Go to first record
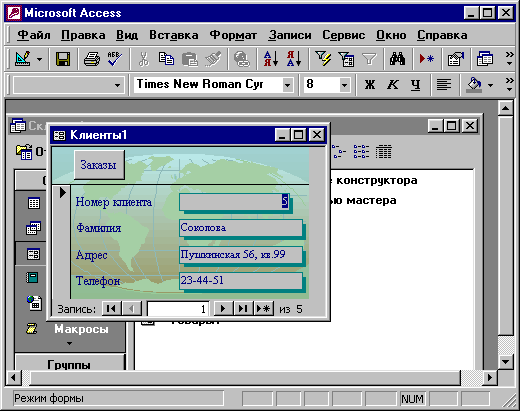The image size is (520, 411). [111, 309]
